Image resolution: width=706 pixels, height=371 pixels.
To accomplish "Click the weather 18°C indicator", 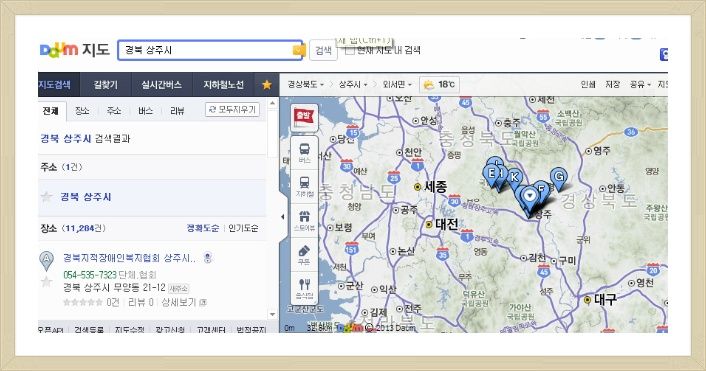I will pyautogui.click(x=439, y=85).
